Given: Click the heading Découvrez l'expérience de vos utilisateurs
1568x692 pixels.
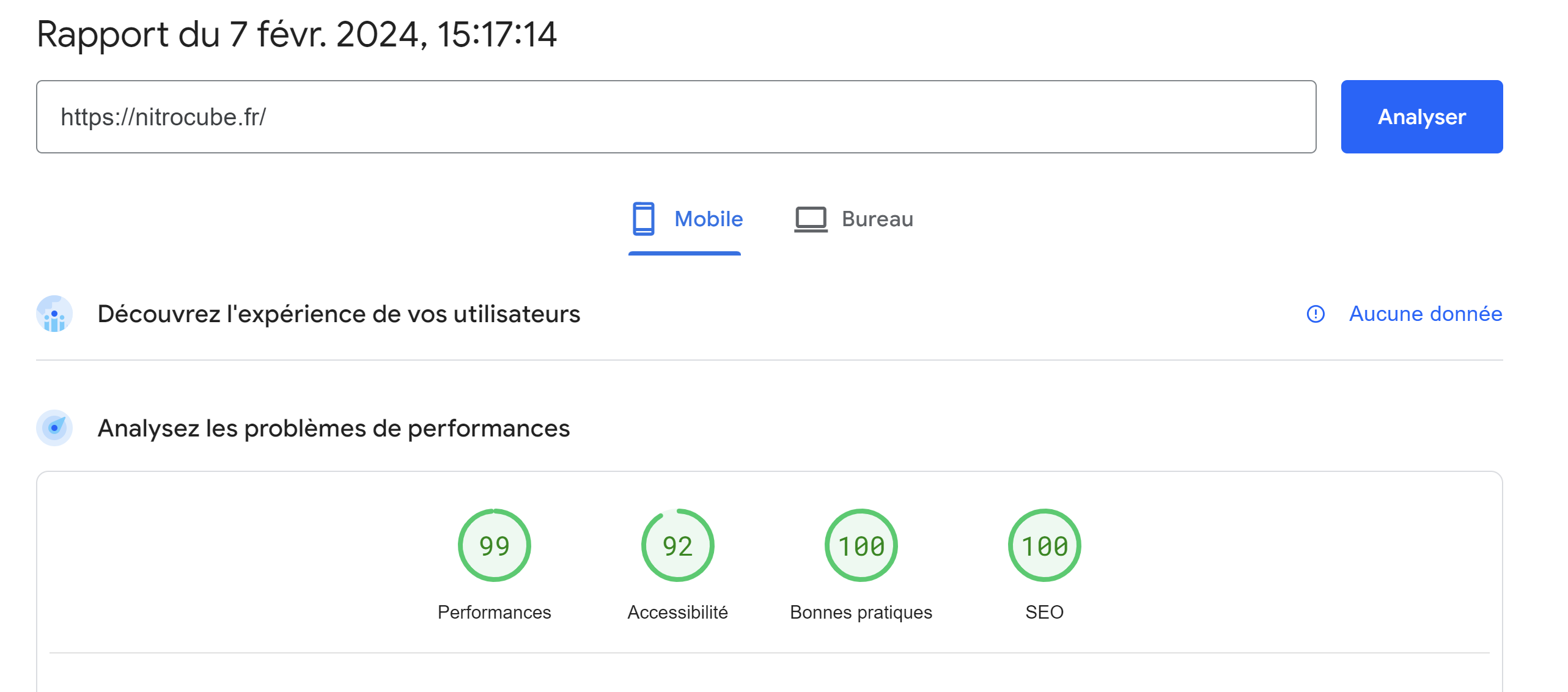Looking at the screenshot, I should tap(339, 314).
